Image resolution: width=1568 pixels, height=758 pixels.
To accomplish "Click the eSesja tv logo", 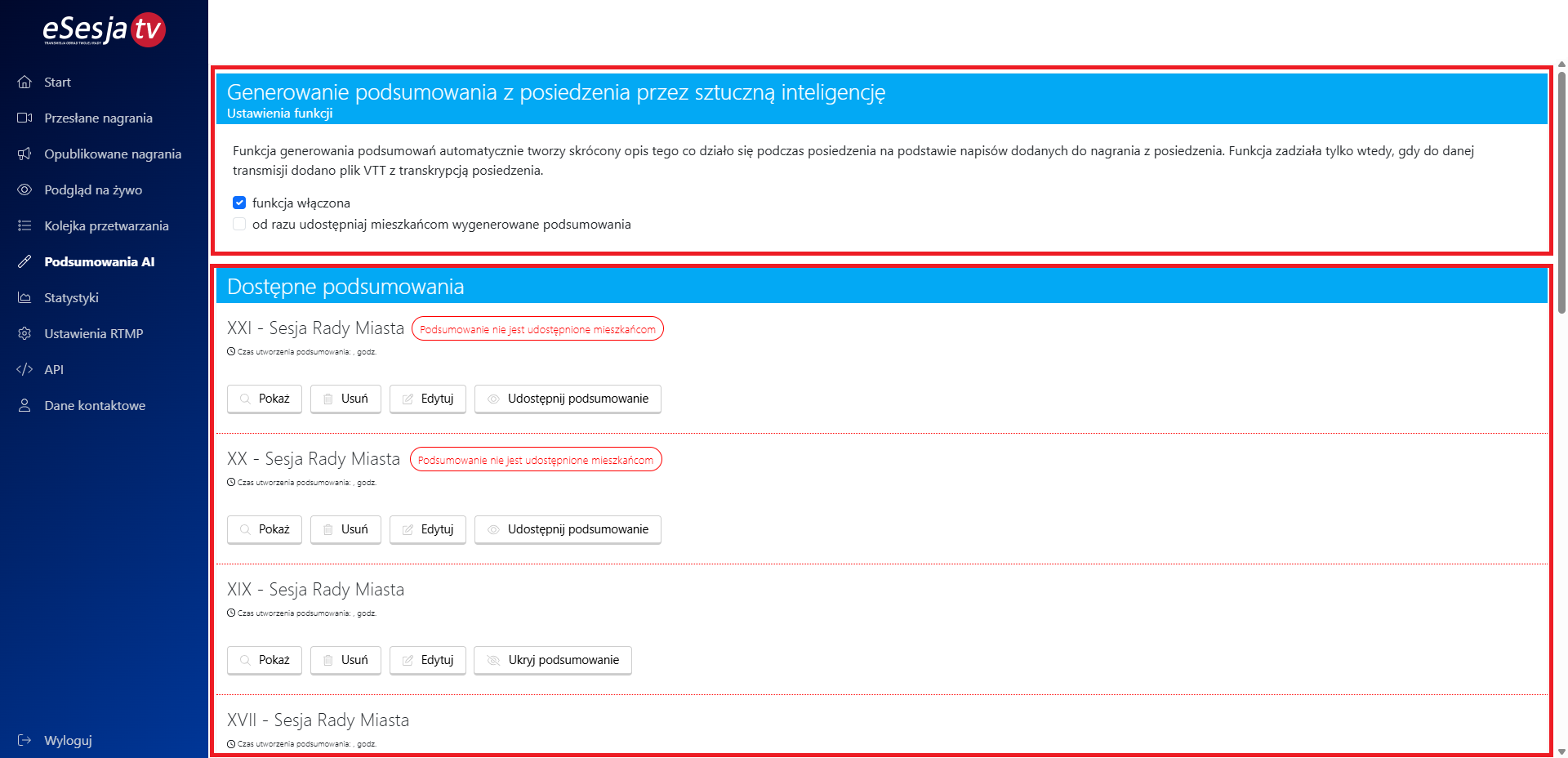I will (x=104, y=30).
